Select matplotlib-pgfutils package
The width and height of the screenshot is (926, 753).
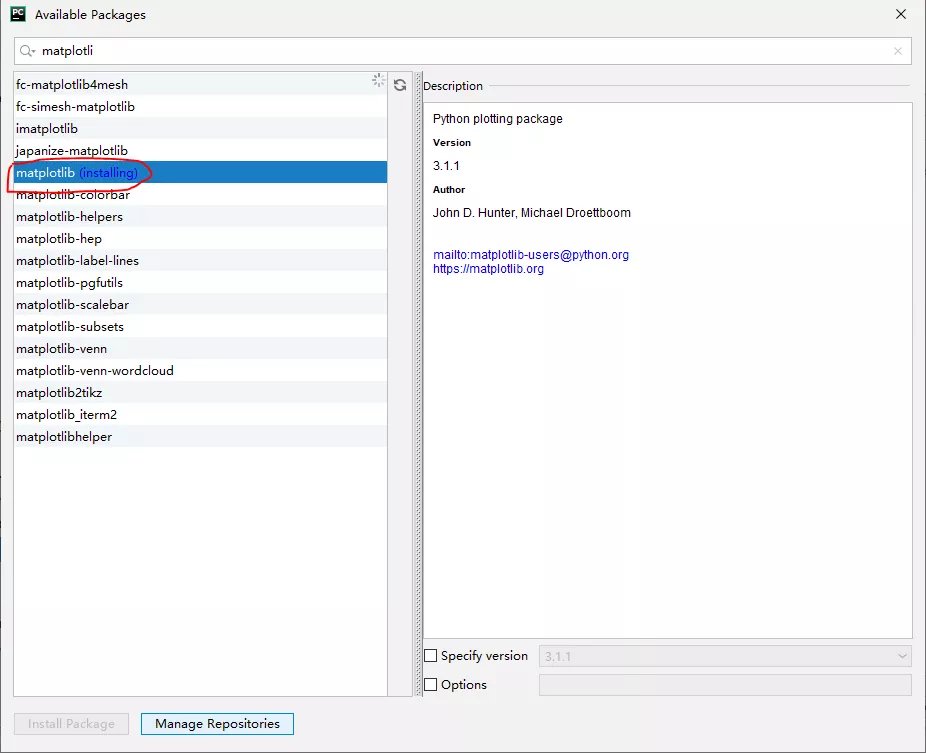click(x=201, y=282)
